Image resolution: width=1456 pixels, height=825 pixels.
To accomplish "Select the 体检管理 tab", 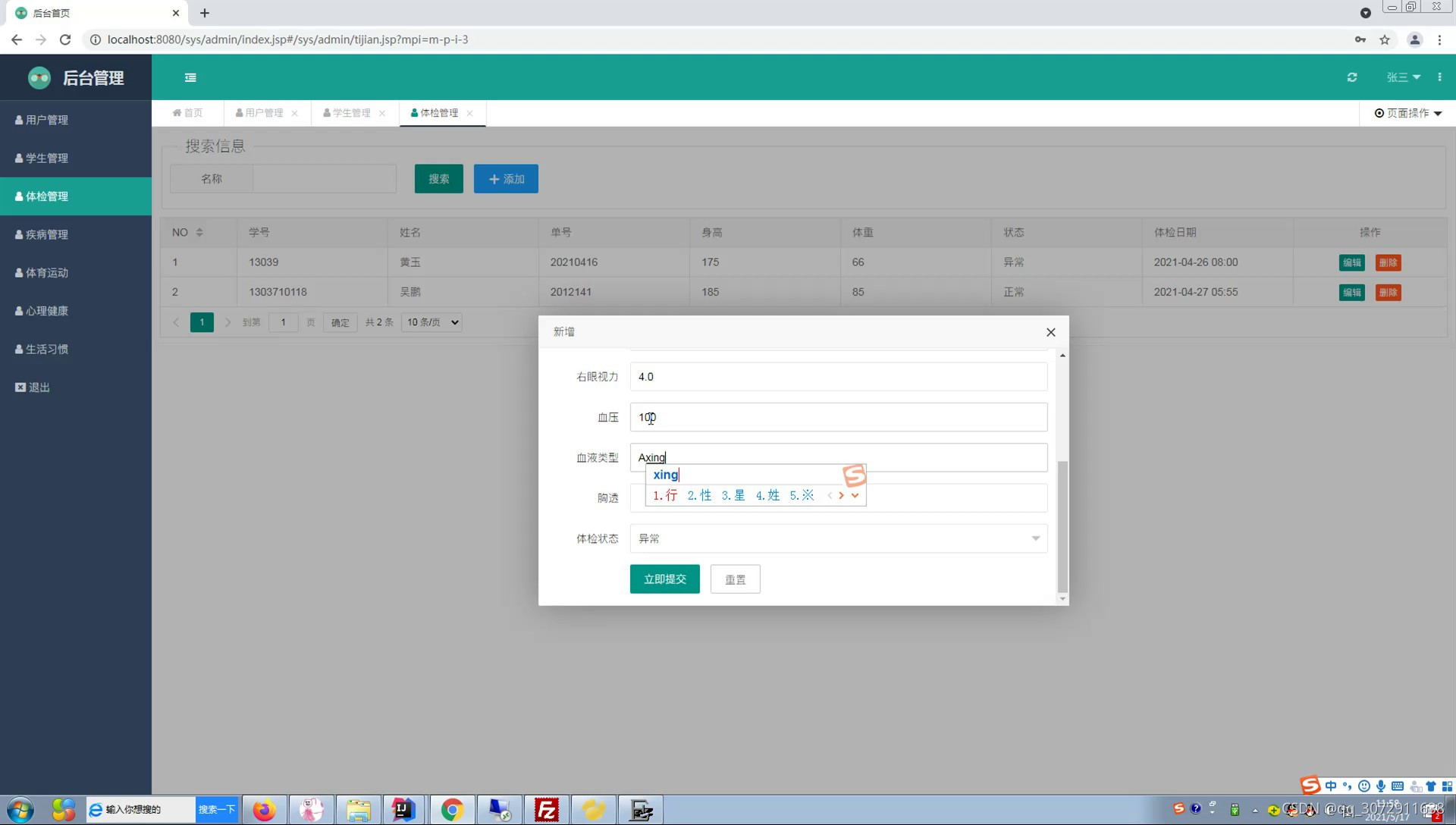I will (x=435, y=113).
